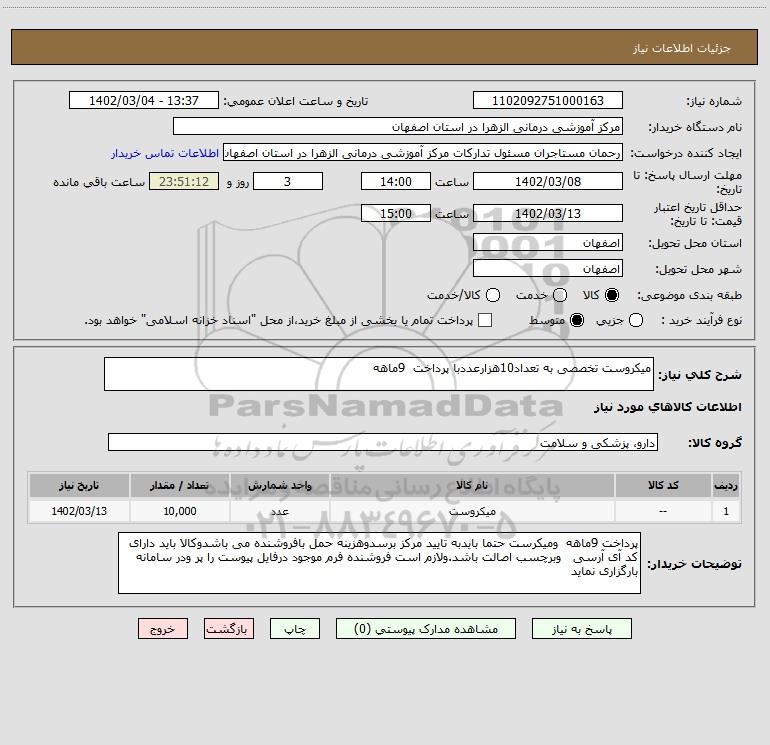This screenshot has width=770, height=745.
Task: Click the جزئیات اطلاعات نیاز page header
Action: pos(682,48)
